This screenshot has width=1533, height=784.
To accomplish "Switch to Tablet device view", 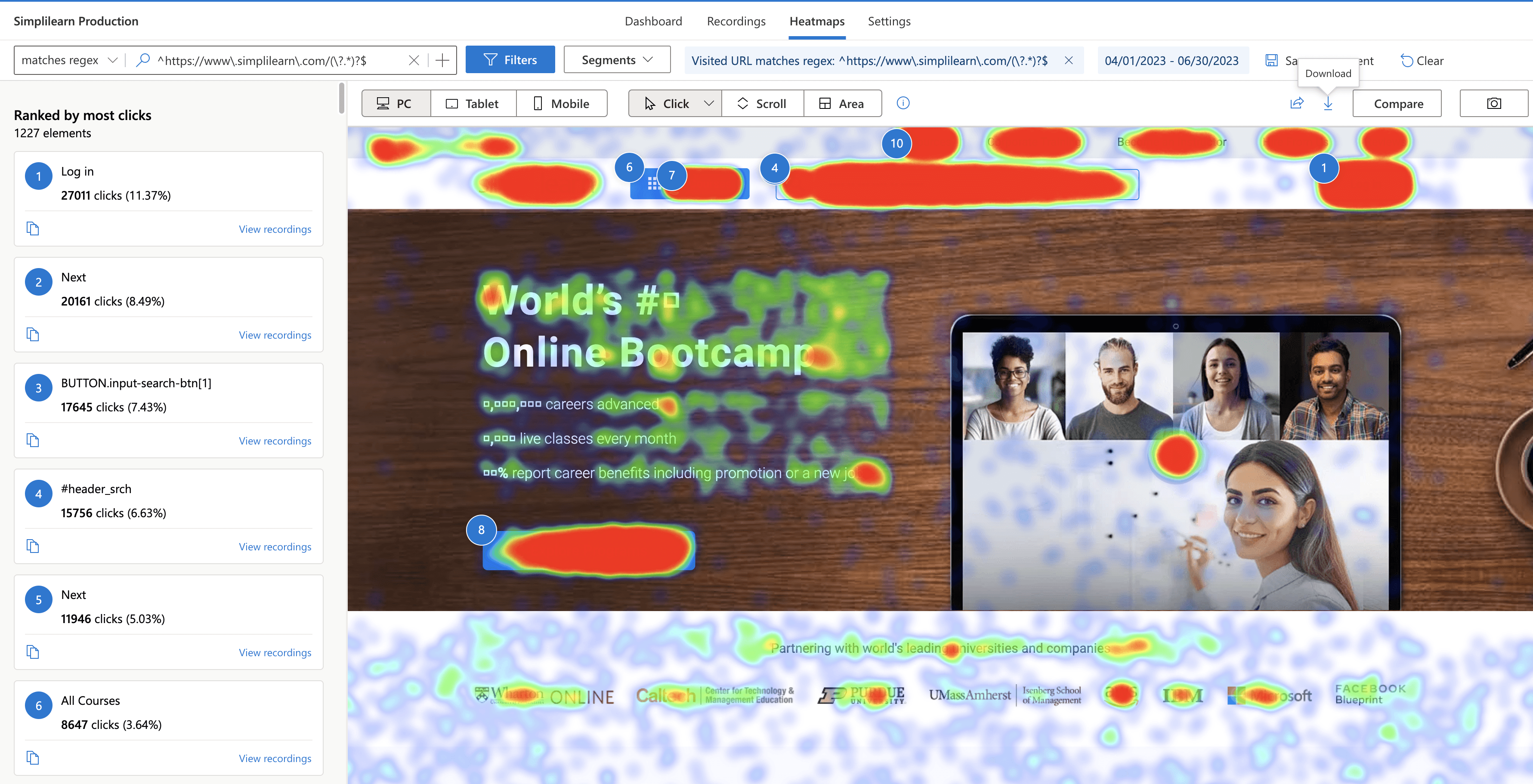I will click(x=473, y=104).
